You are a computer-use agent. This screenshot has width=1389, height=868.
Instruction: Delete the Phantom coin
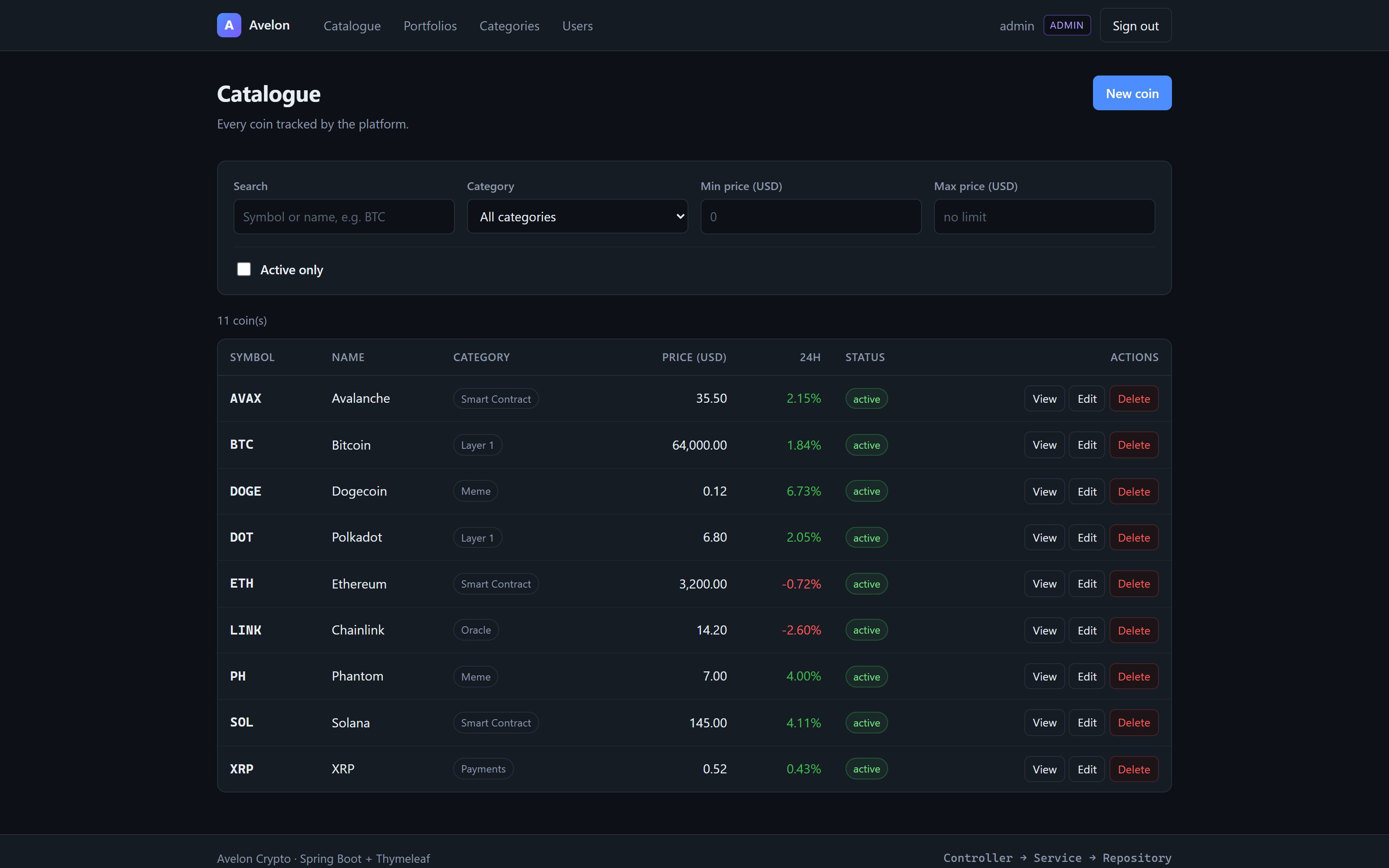(1134, 676)
